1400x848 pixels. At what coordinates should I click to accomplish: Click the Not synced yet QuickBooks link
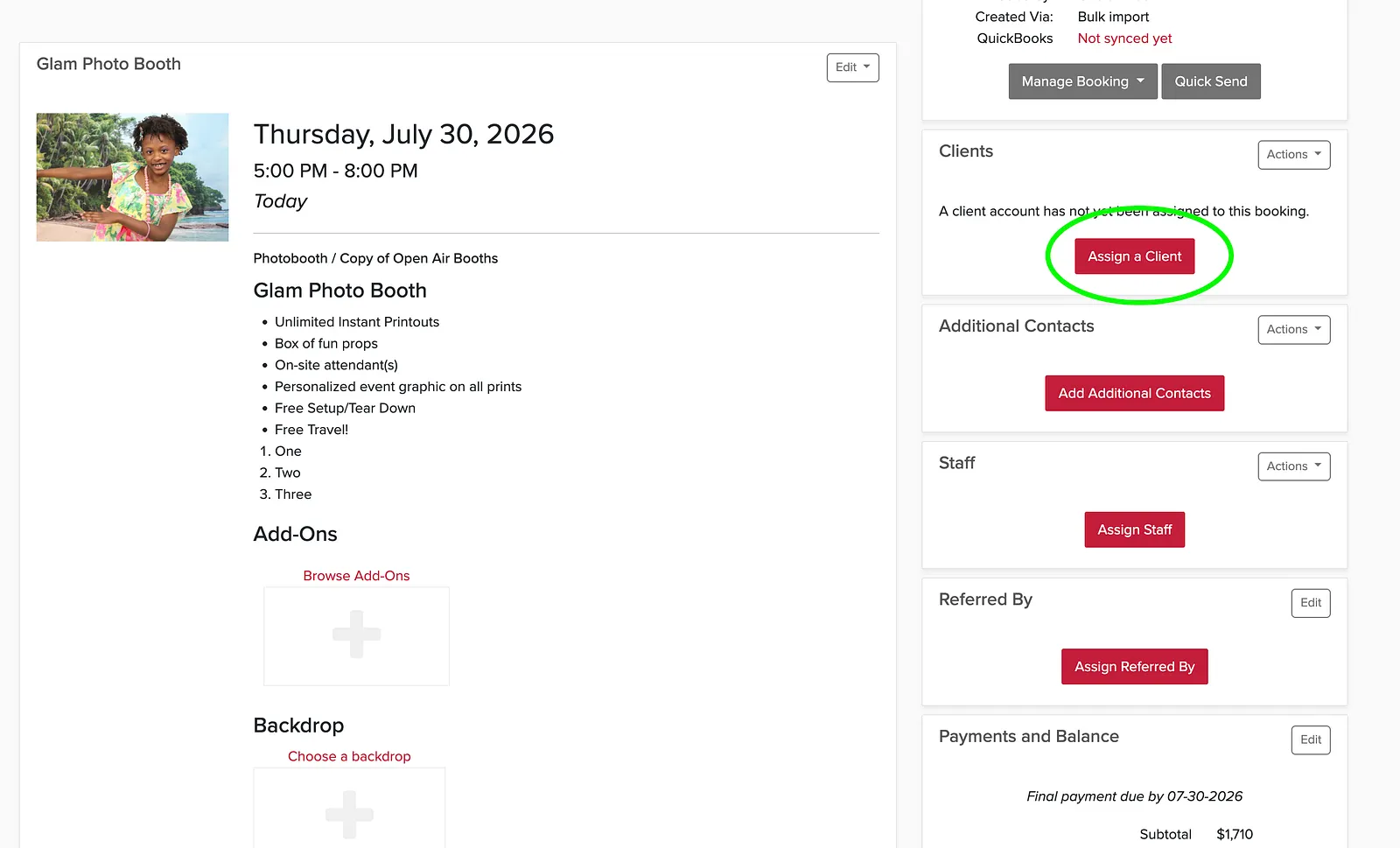[x=1124, y=39]
